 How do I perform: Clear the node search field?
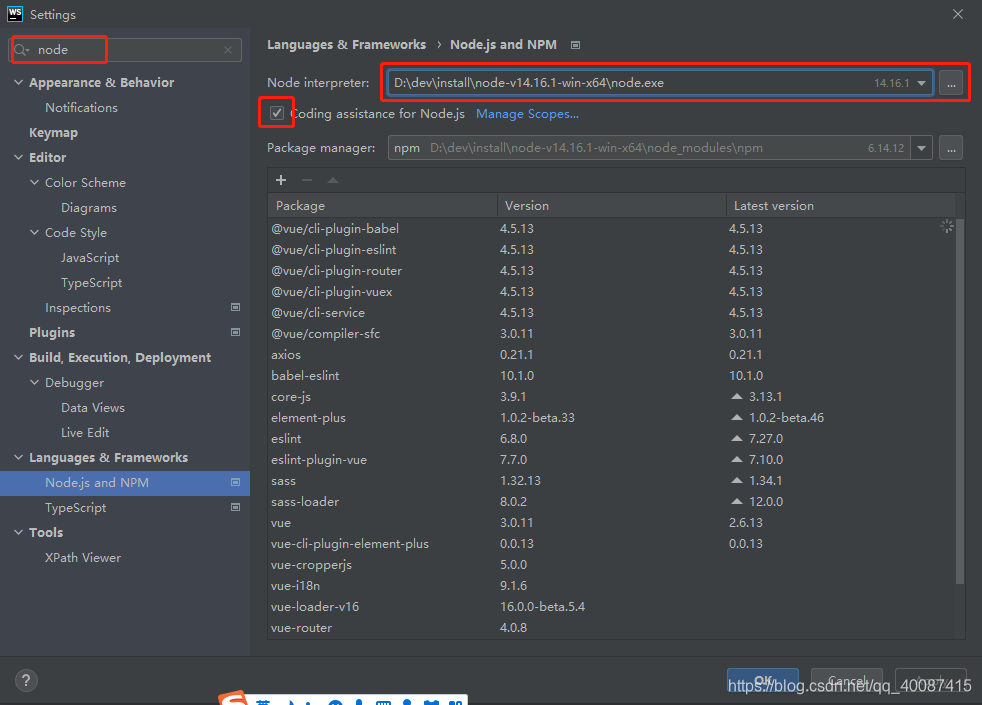[228, 49]
